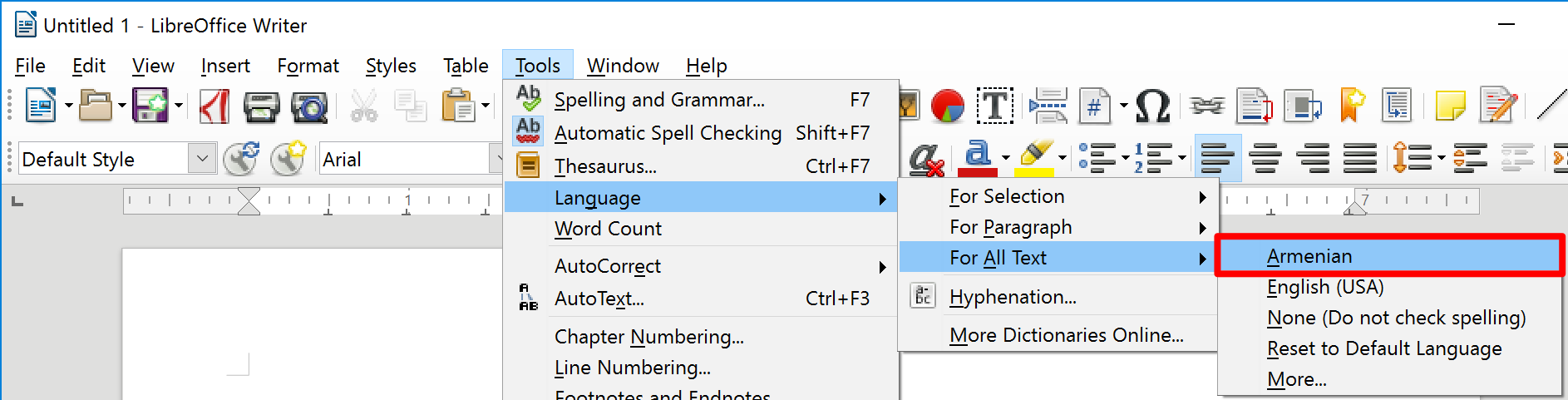Insert hyperlink chain icon
The image size is (1568, 400).
1206,106
